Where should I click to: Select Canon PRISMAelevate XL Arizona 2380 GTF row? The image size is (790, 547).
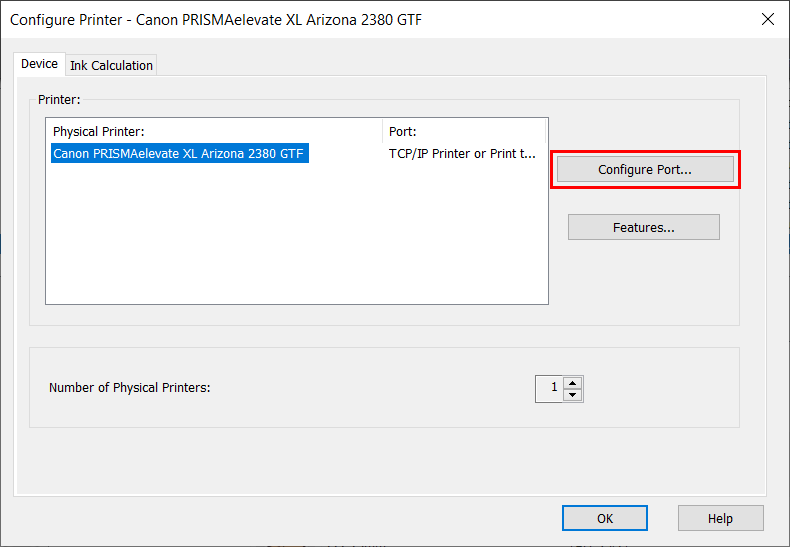coord(179,153)
